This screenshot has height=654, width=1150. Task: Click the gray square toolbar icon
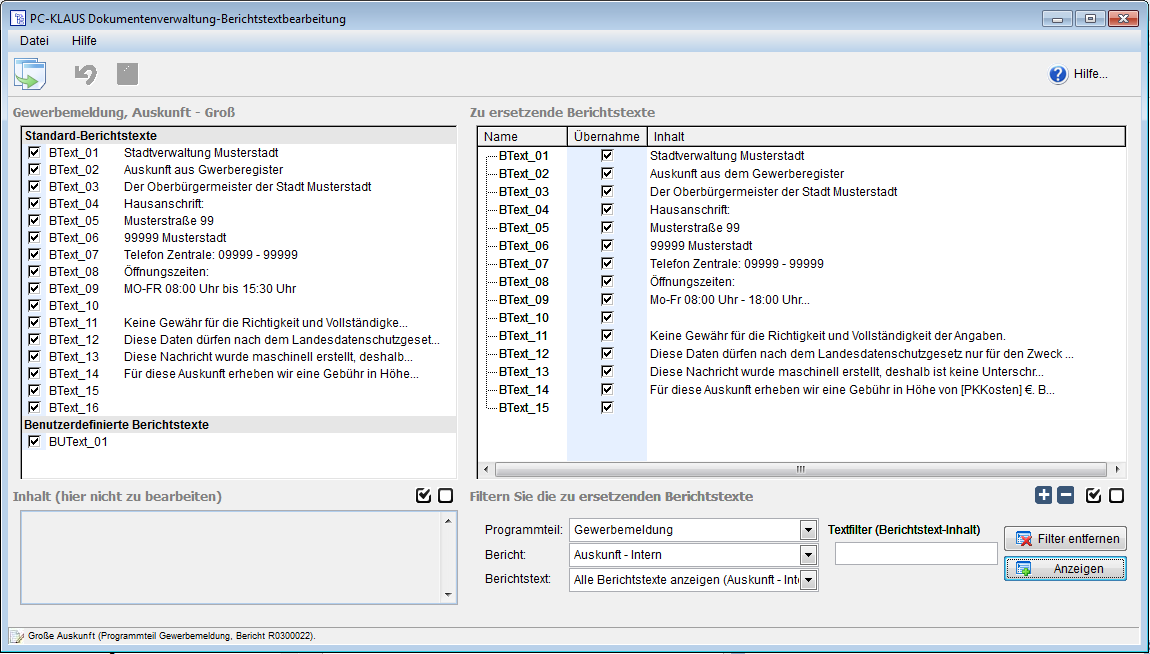[127, 74]
